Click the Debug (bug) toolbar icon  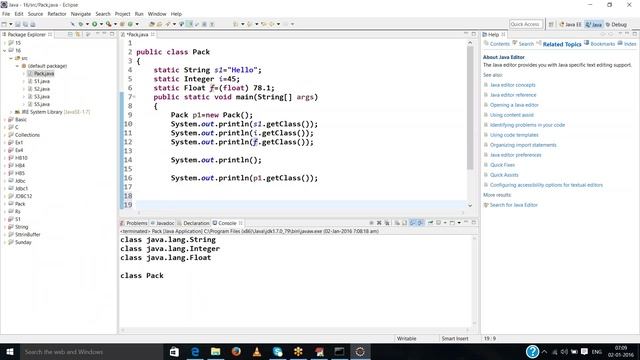tap(81, 24)
